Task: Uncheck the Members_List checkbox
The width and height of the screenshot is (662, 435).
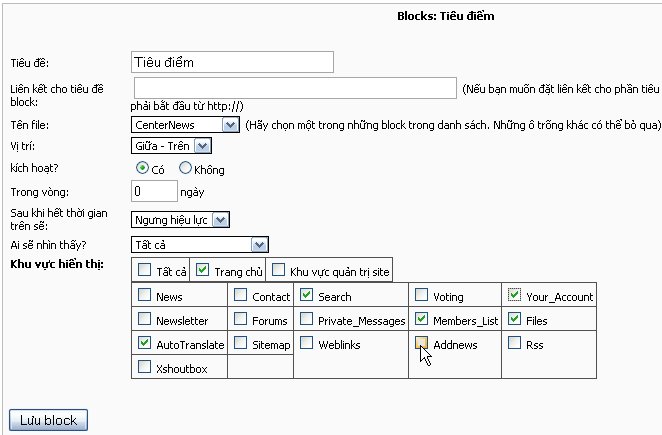Action: point(421,318)
